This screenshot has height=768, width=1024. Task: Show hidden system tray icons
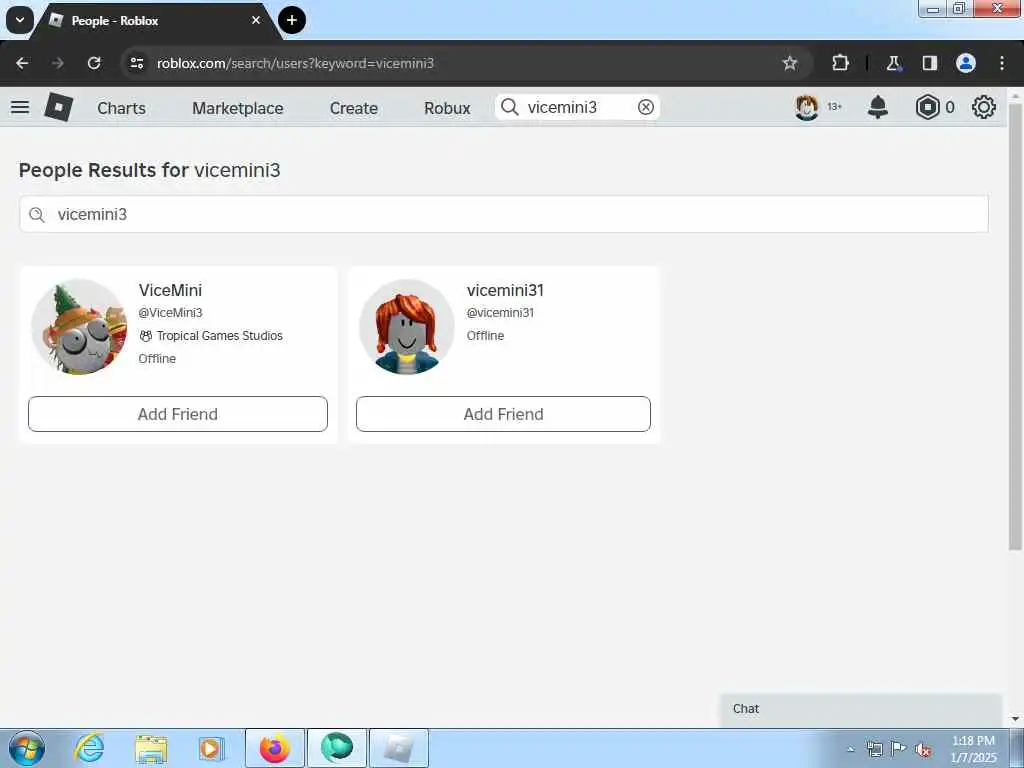coord(850,749)
